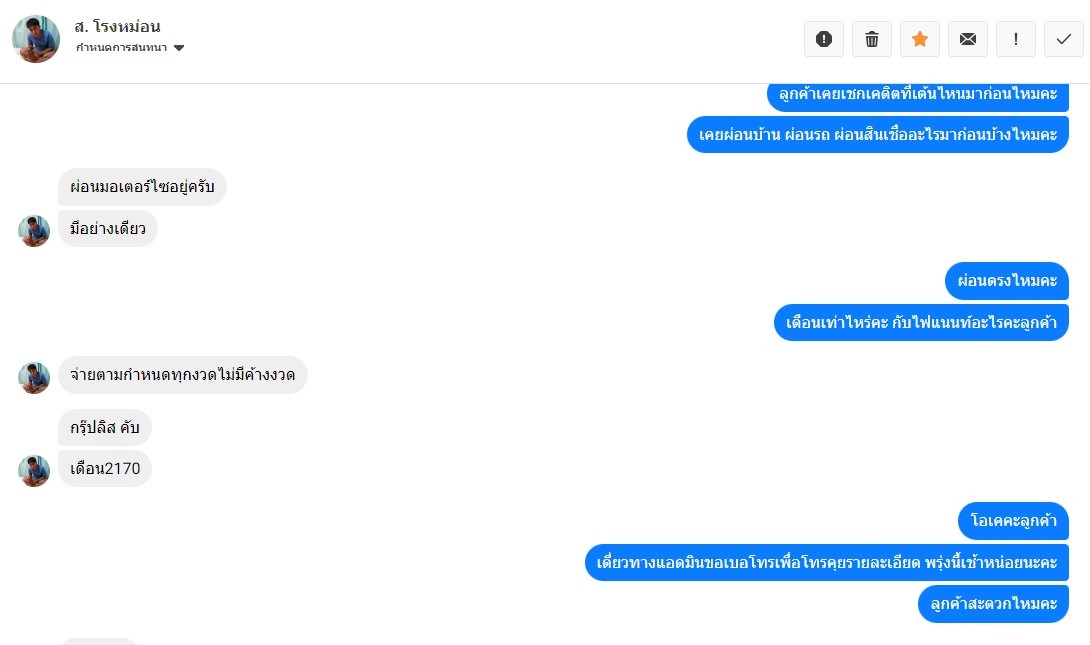Image resolution: width=1090 pixels, height=645 pixels.
Task: Mark conversation done with checkmark icon
Action: click(x=1064, y=39)
